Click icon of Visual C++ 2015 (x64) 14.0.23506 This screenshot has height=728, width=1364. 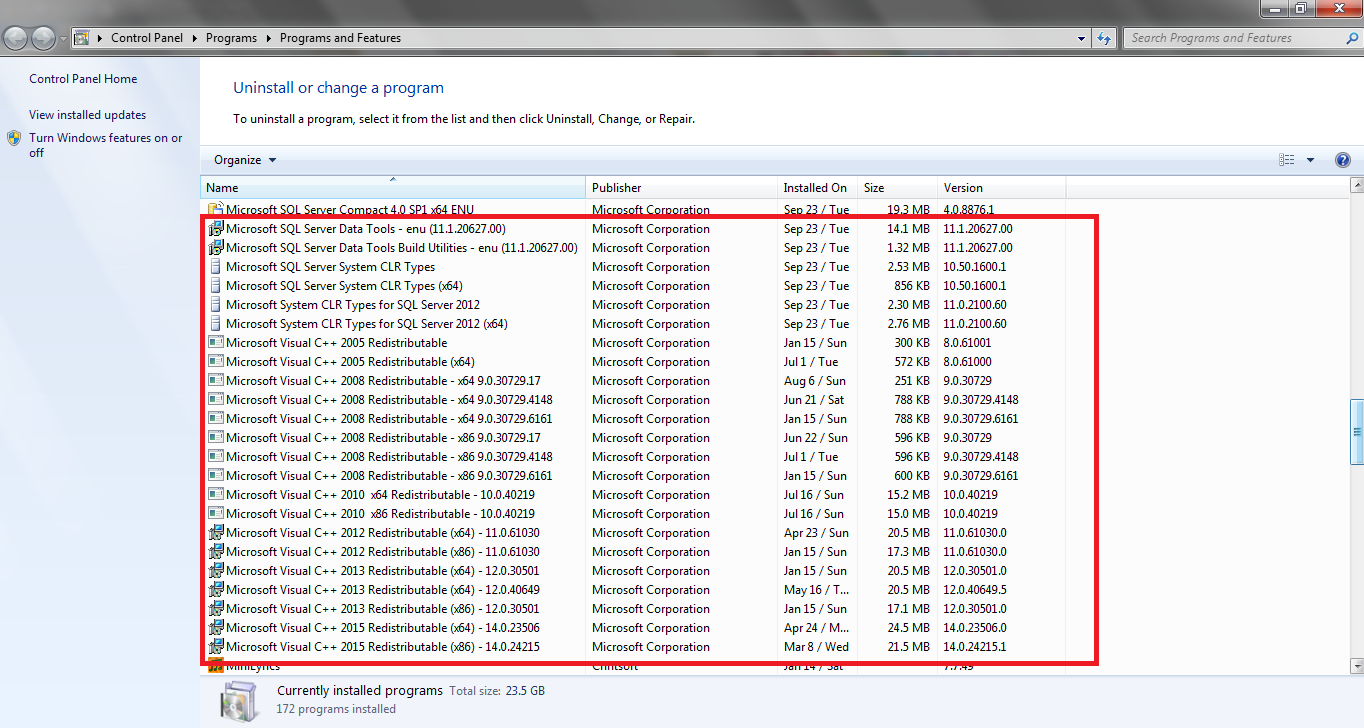(x=215, y=628)
